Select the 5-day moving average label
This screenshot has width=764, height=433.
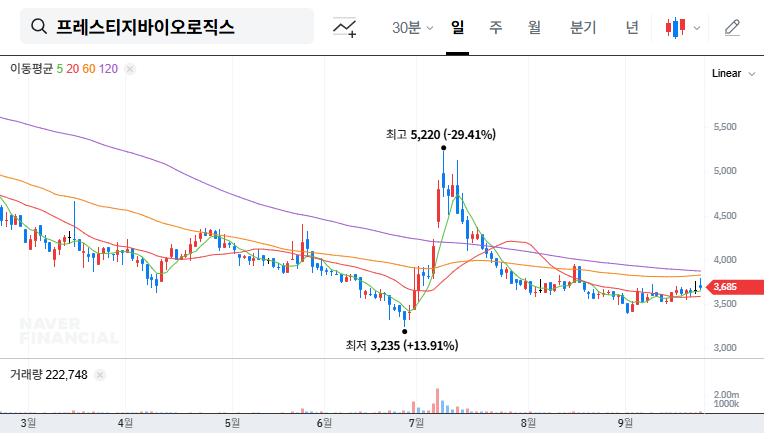(59, 69)
